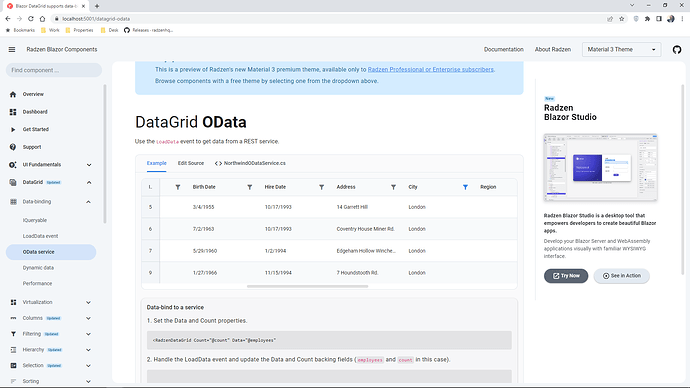Expand the Filtering section chevron
The width and height of the screenshot is (690, 388).
point(88,334)
